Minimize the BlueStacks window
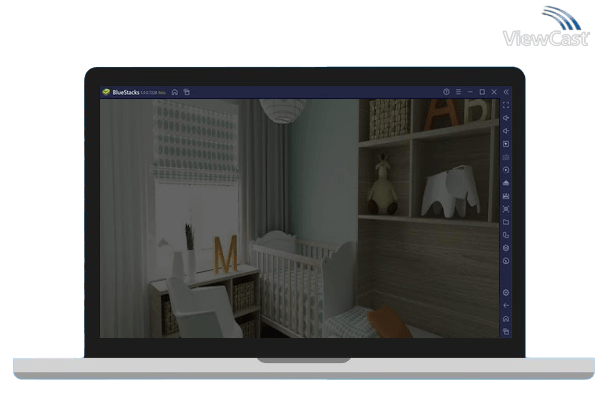This screenshot has width=602, height=414. coord(470,92)
